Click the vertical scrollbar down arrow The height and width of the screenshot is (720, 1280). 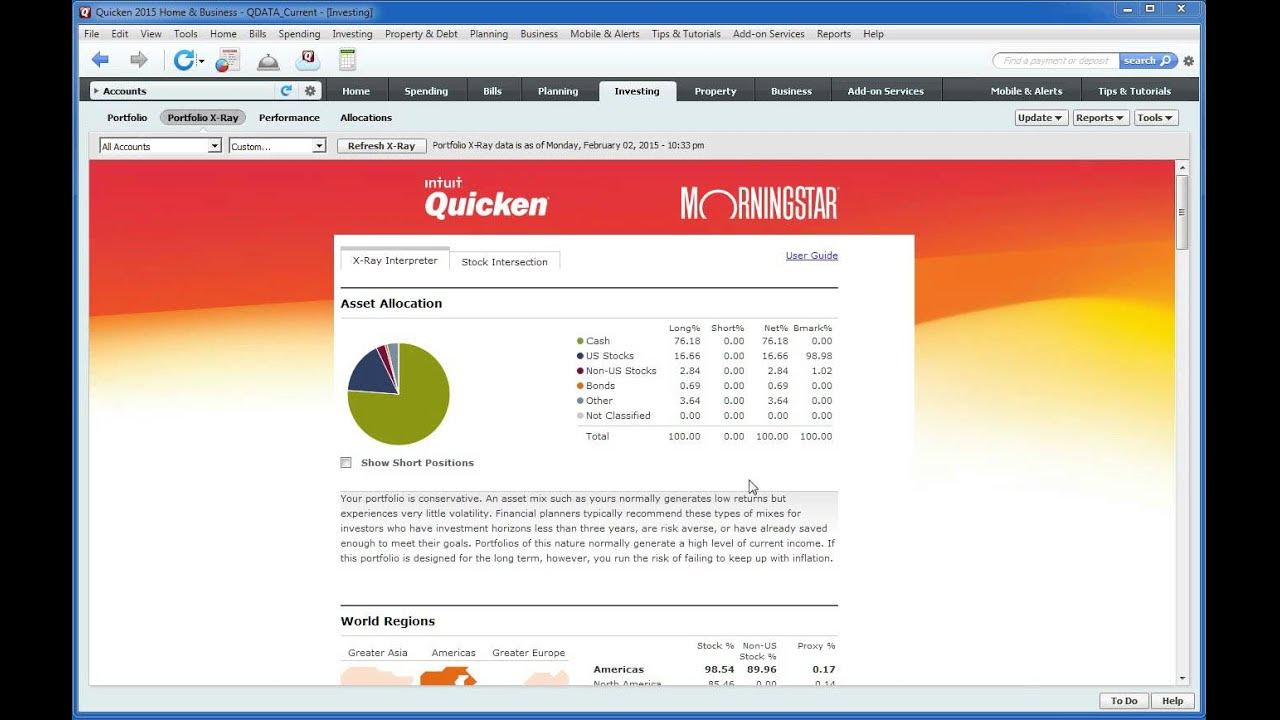(x=1182, y=677)
